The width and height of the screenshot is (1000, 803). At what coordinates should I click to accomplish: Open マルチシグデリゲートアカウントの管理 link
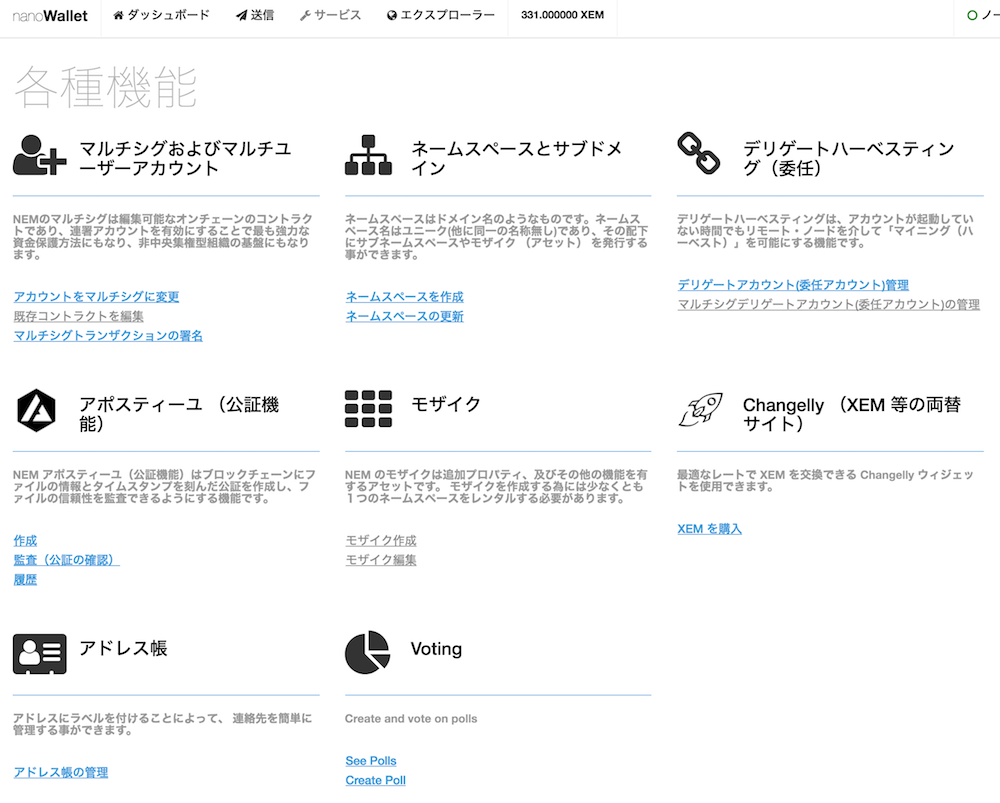point(828,304)
